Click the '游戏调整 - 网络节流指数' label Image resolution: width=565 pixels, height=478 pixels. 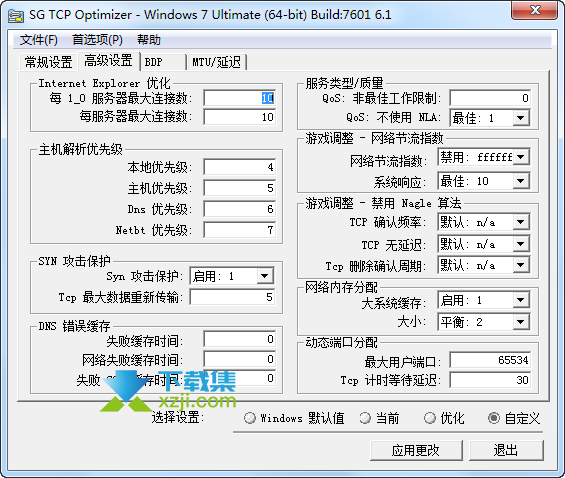click(x=374, y=138)
